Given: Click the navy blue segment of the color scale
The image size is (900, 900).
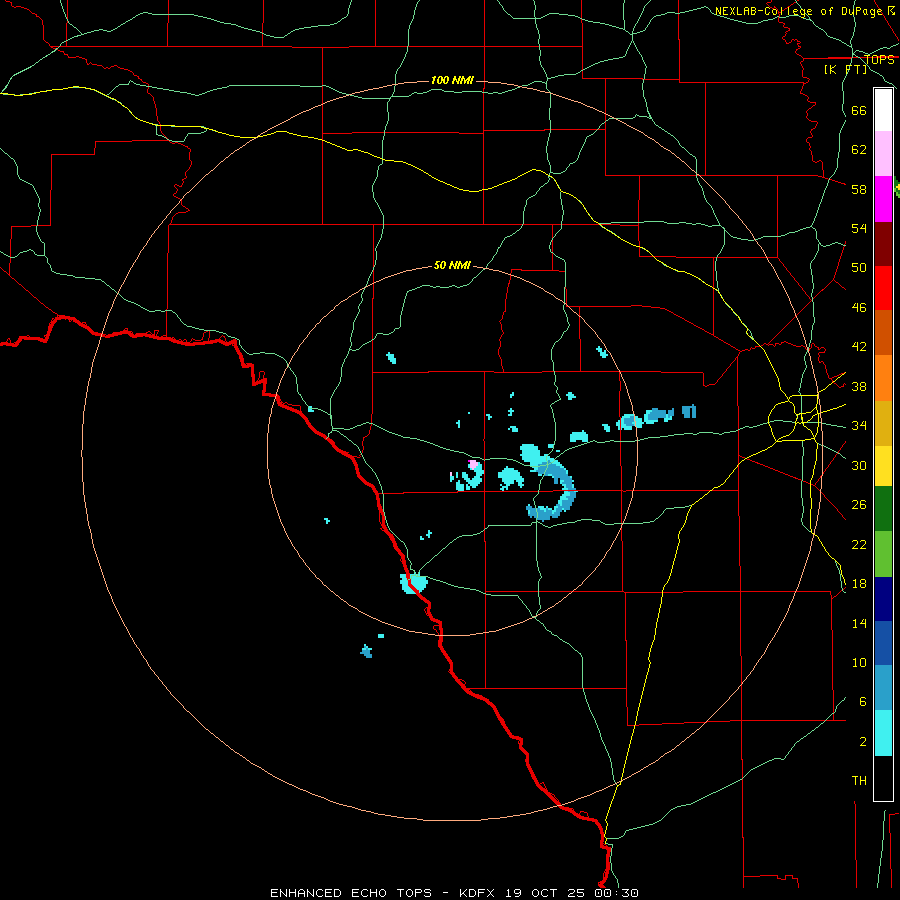Looking at the screenshot, I should (883, 599).
